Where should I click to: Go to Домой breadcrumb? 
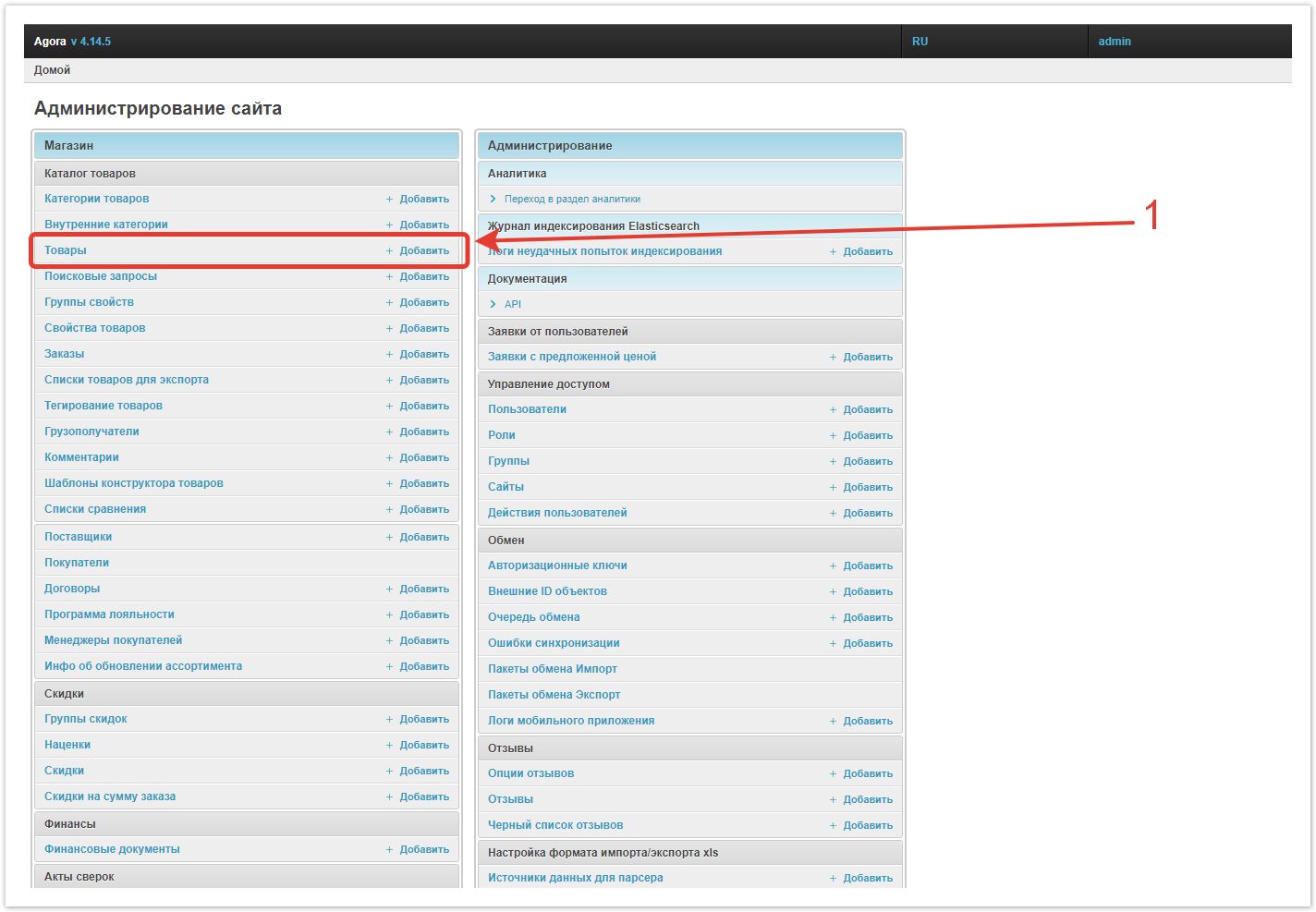click(x=52, y=70)
